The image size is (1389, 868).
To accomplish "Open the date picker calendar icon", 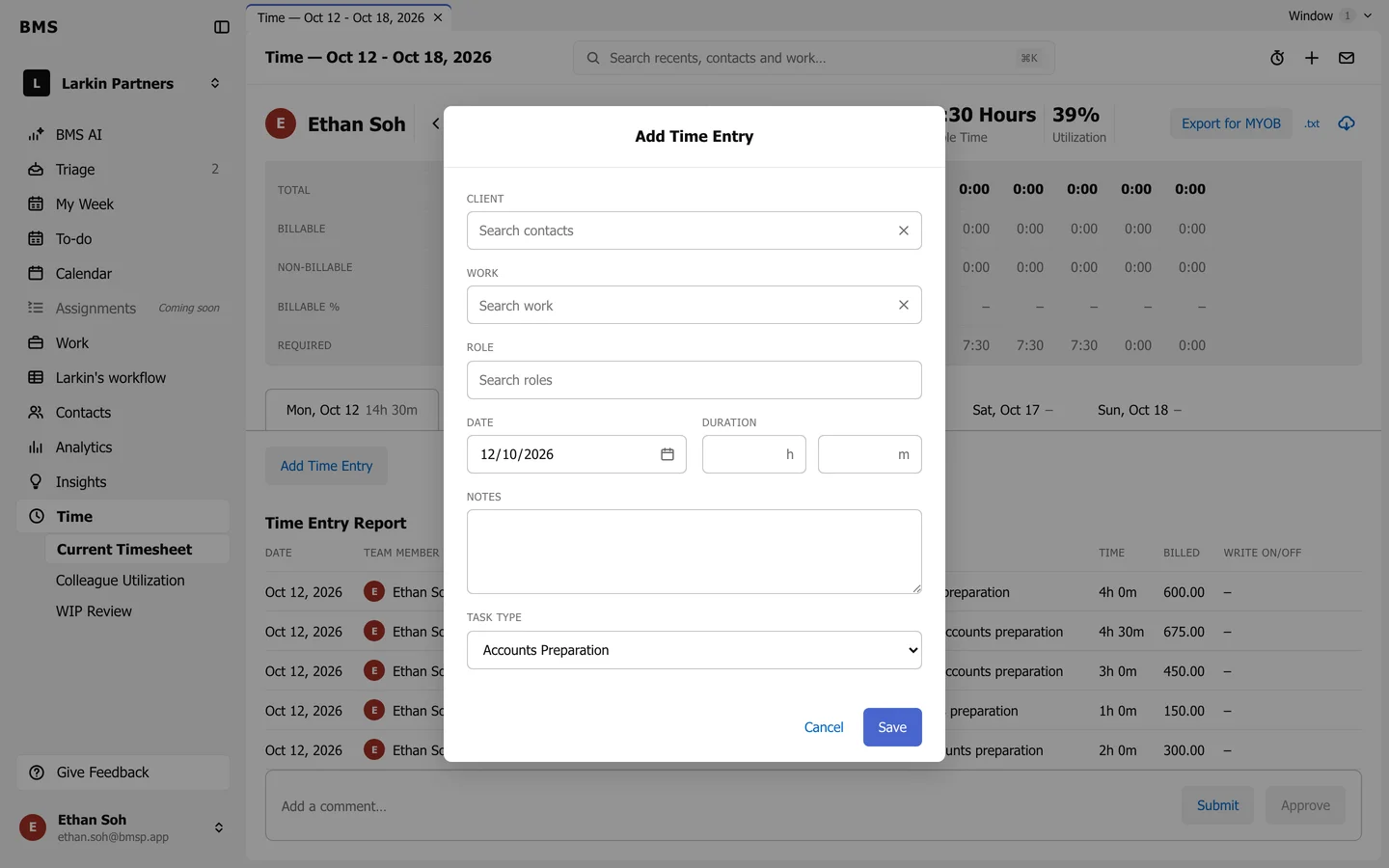I will 667,454.
